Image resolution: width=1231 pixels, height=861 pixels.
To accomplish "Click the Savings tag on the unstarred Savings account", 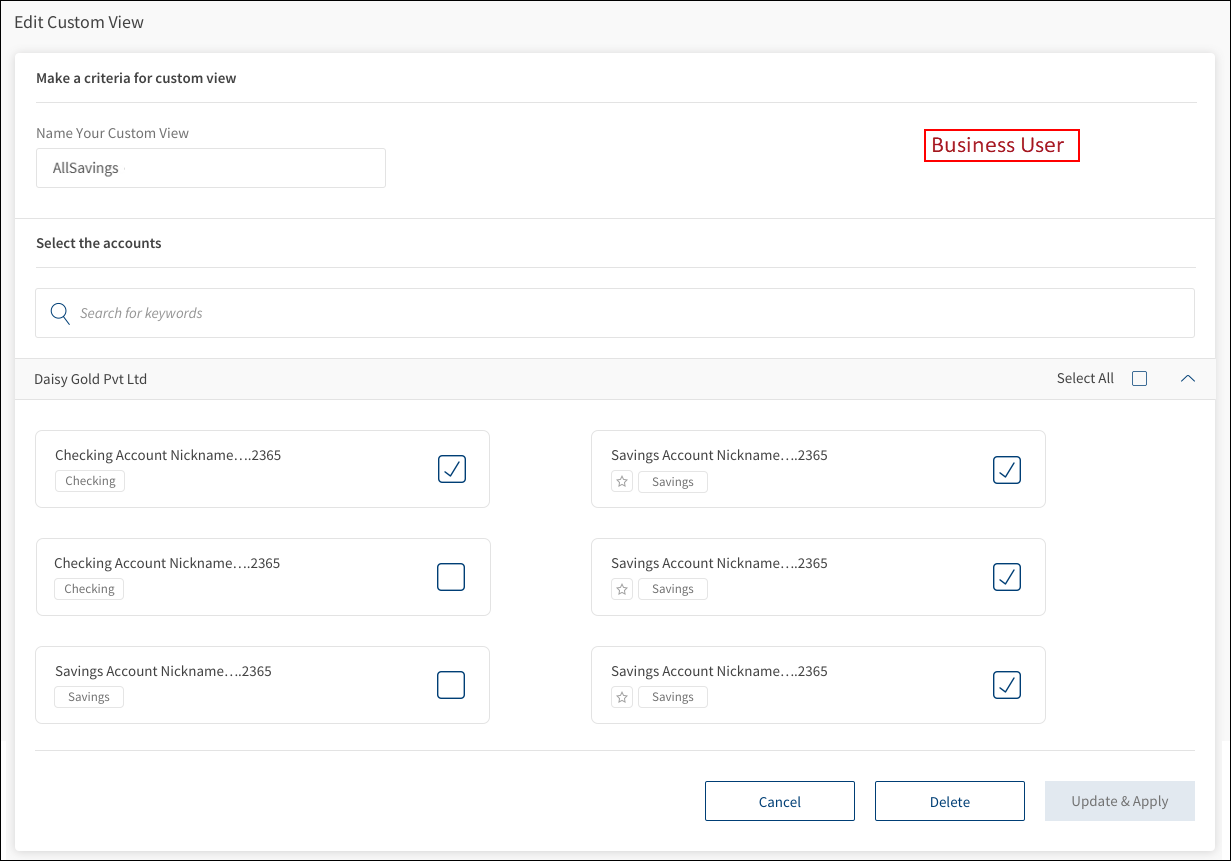I will [89, 697].
